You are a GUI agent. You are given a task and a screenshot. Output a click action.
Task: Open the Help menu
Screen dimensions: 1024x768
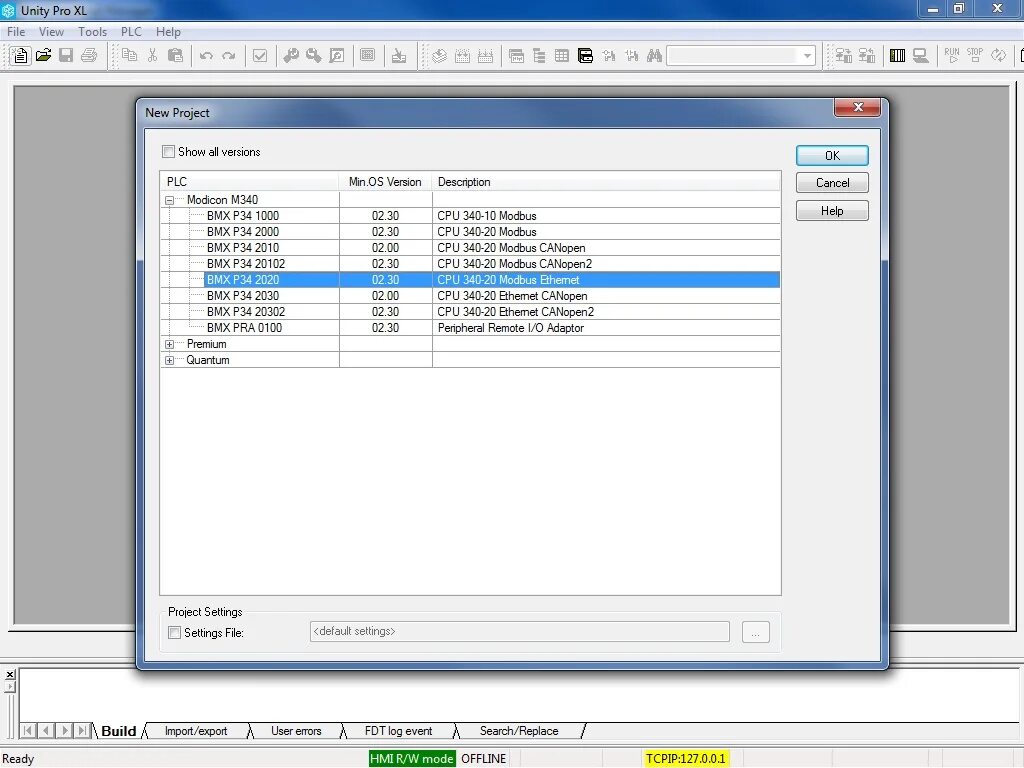pyautogui.click(x=168, y=31)
